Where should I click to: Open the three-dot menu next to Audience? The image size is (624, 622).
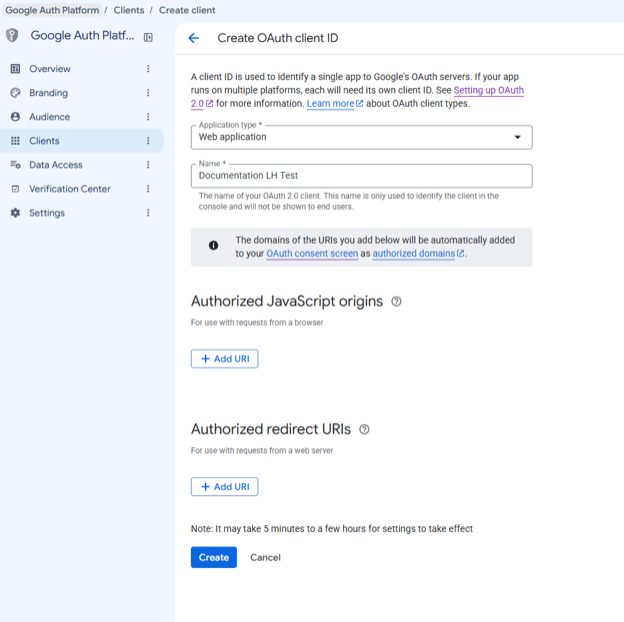148,117
